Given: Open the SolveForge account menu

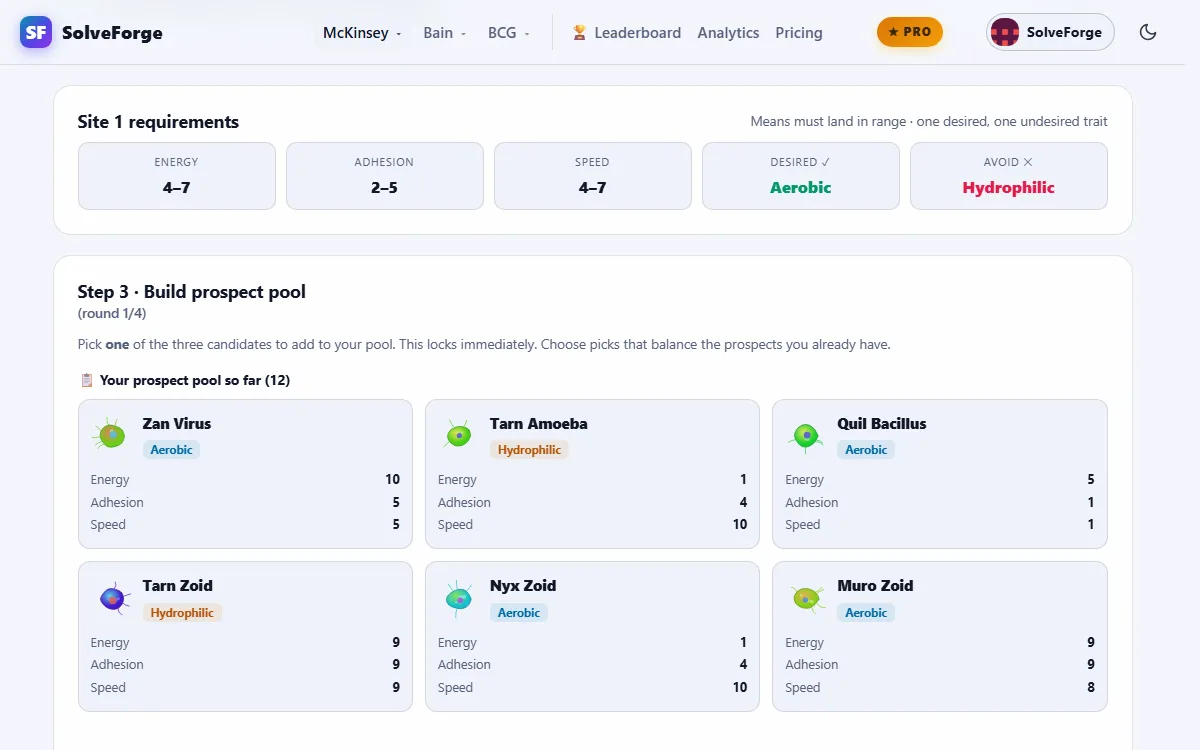Looking at the screenshot, I should pos(1050,32).
